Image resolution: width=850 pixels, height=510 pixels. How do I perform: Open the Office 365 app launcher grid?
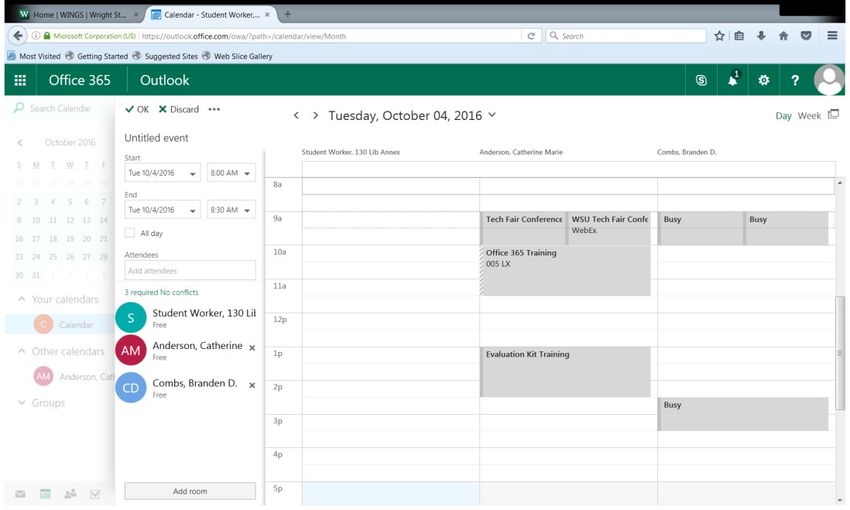pos(20,80)
